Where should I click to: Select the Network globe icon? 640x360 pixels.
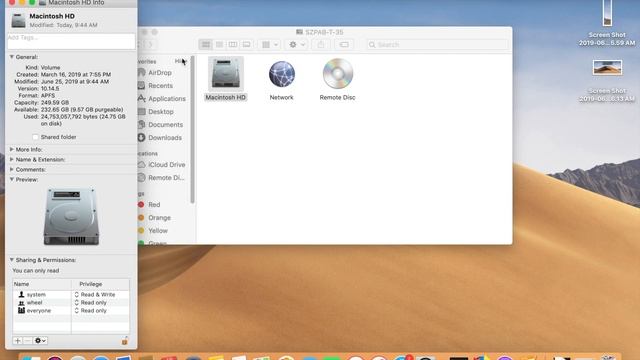[282, 74]
